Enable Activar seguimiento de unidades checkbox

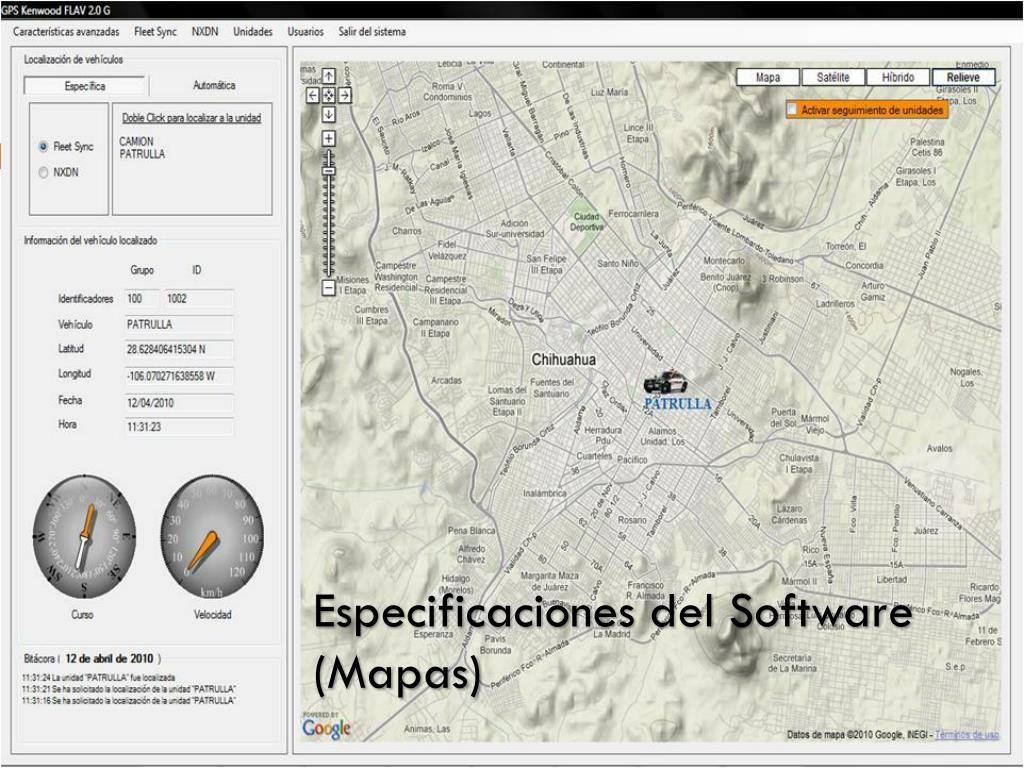792,110
